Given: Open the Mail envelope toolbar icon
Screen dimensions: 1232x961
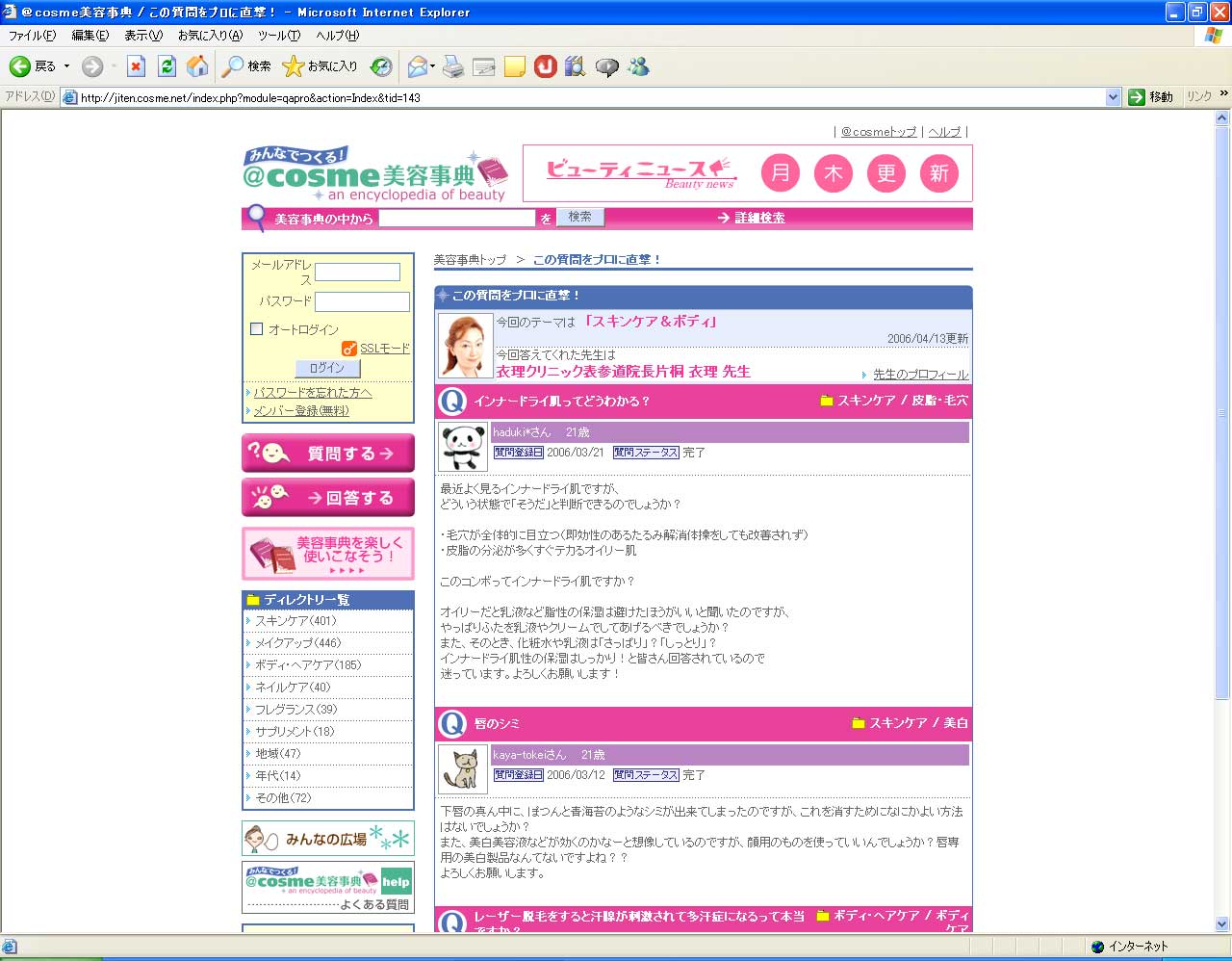Looking at the screenshot, I should [417, 66].
